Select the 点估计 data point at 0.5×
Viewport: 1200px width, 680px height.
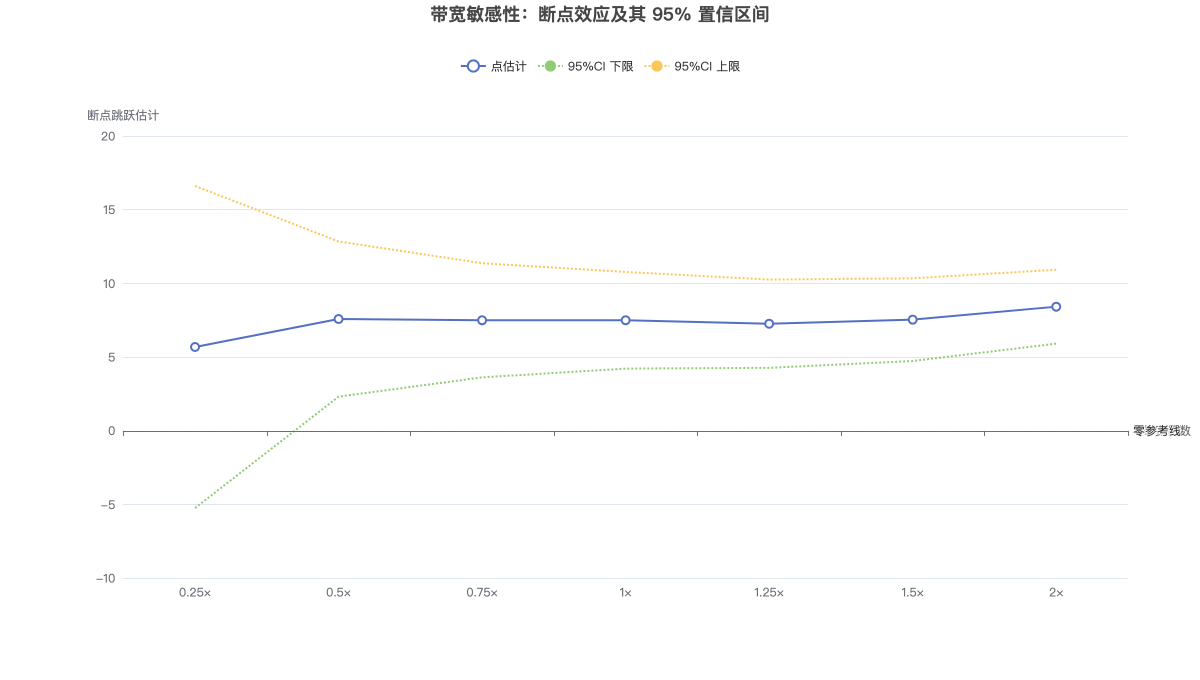point(338,319)
